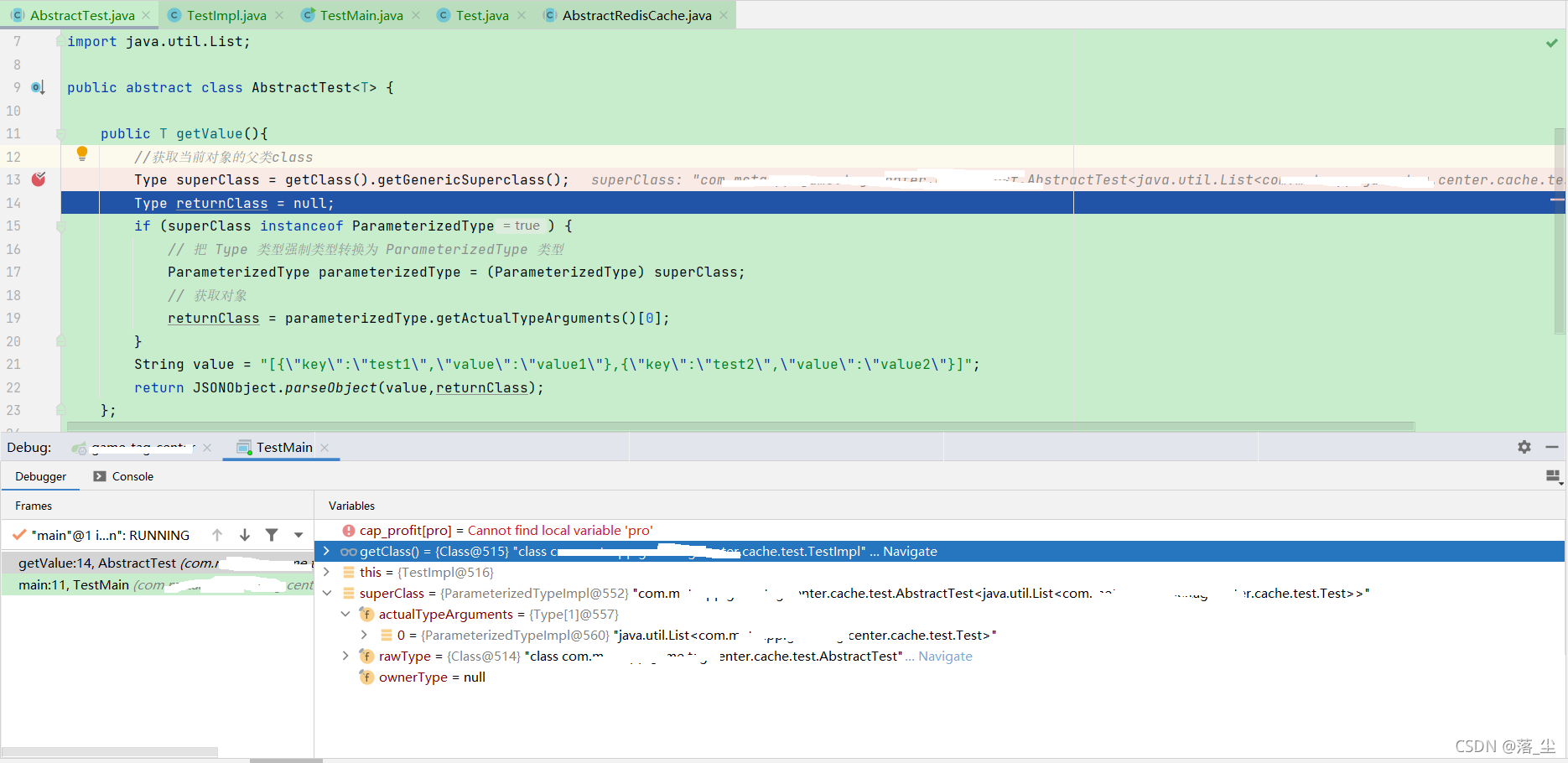Expand the 'this' variable node
Image resolution: width=1568 pixels, height=763 pixels.
(326, 572)
